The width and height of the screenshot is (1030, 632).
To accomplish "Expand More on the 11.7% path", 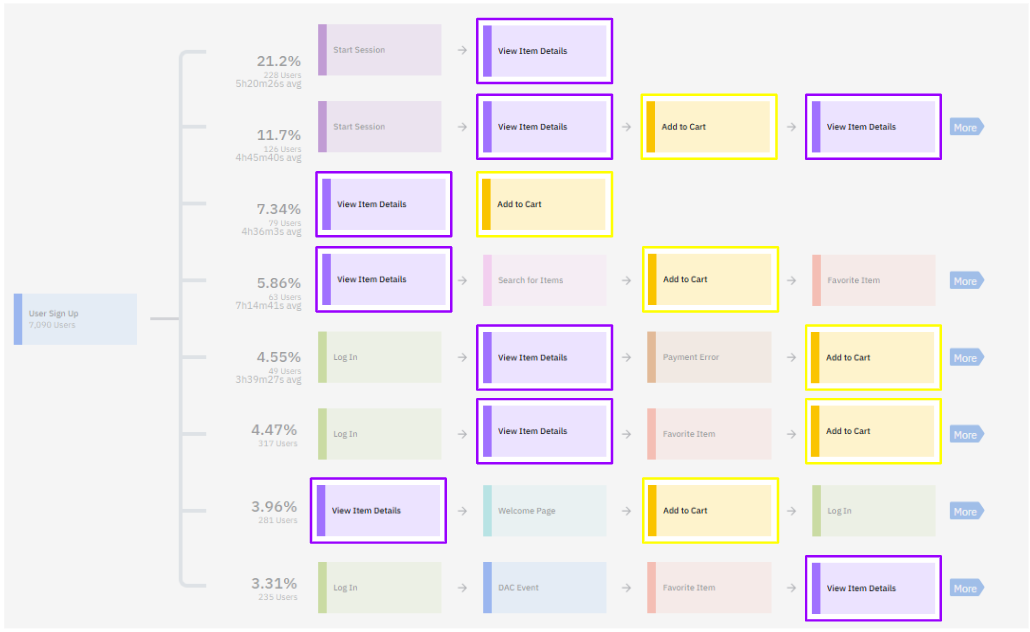I will 966,127.
